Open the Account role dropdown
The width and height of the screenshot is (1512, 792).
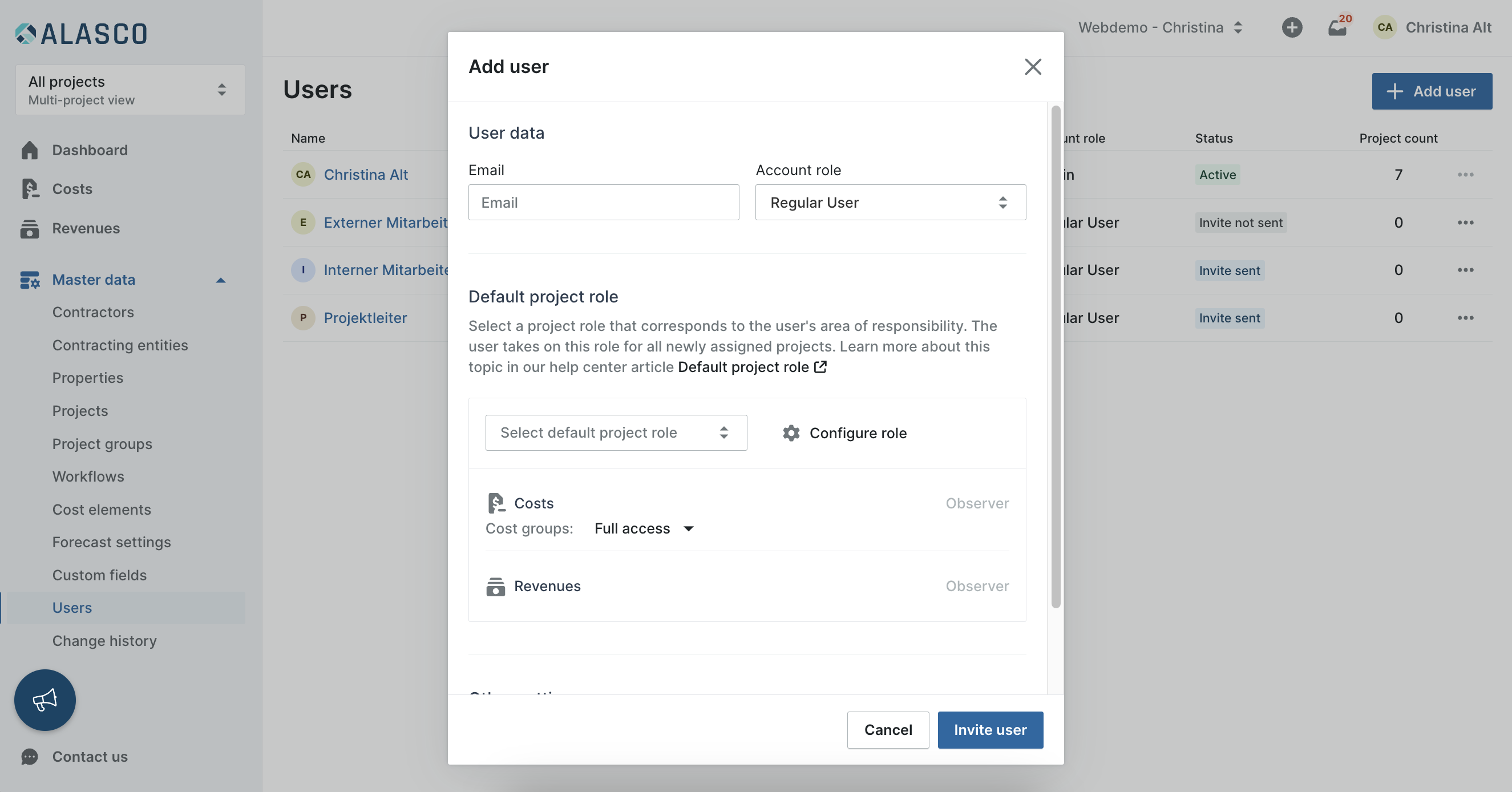point(891,203)
